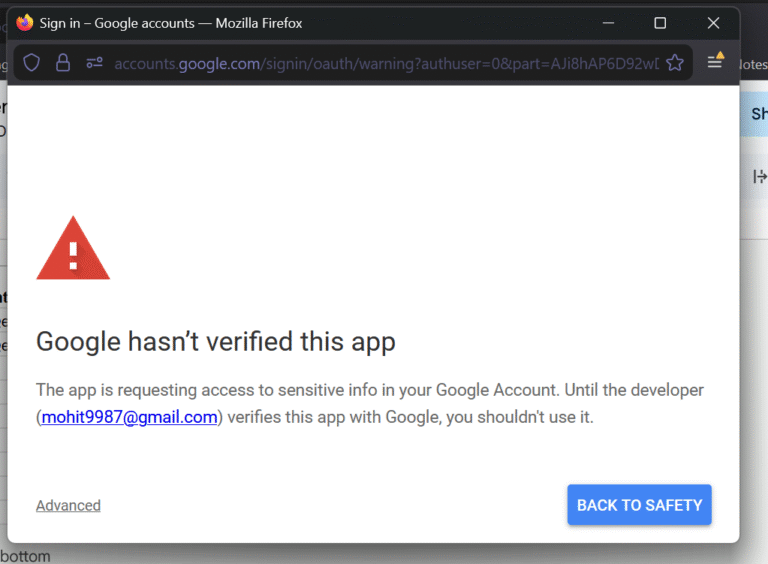Open the Firefox hamburger application menu
The width and height of the screenshot is (768, 564).
coord(715,62)
